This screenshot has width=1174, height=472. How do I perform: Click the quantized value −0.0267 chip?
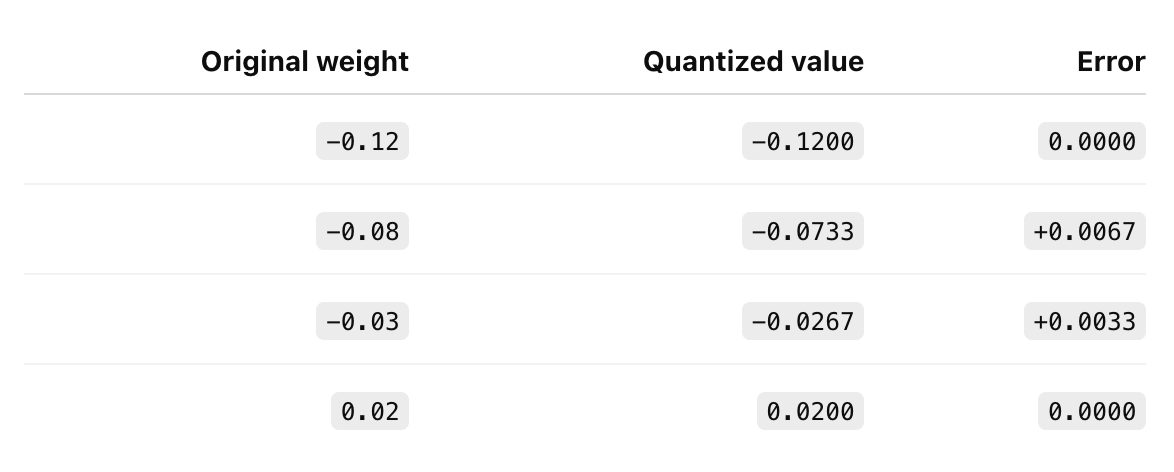[803, 321]
